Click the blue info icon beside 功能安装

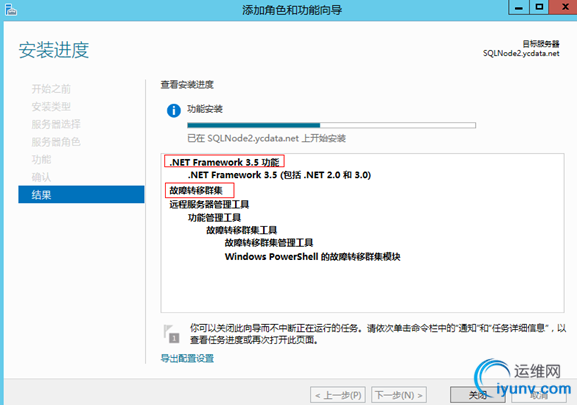[x=174, y=110]
